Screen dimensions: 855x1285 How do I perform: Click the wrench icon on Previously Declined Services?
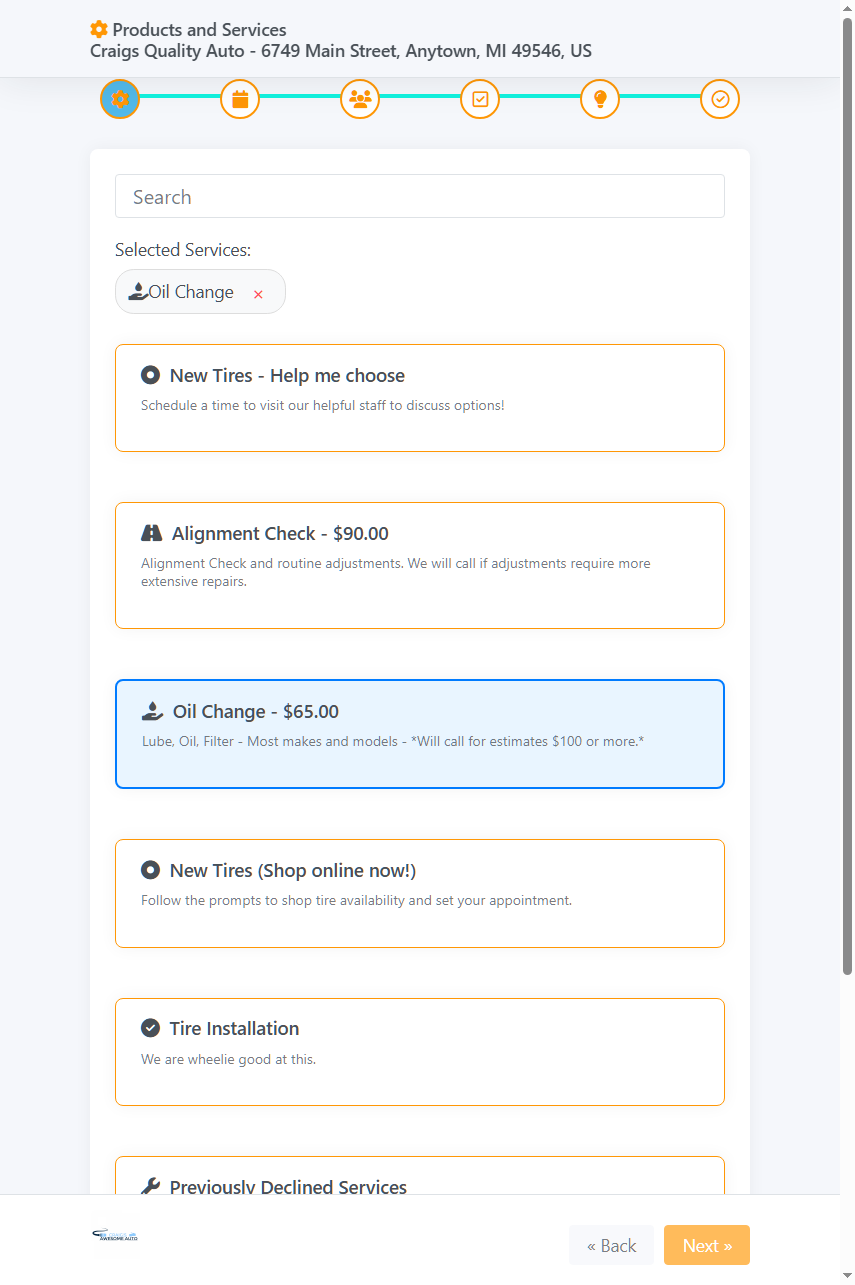coord(150,1187)
